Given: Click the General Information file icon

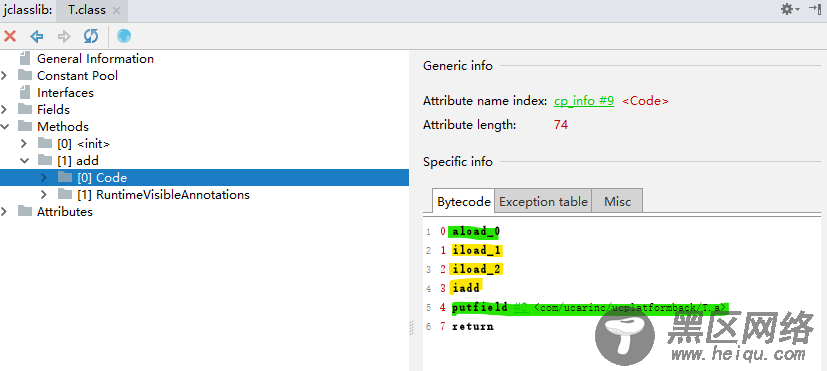Looking at the screenshot, I should click(25, 58).
